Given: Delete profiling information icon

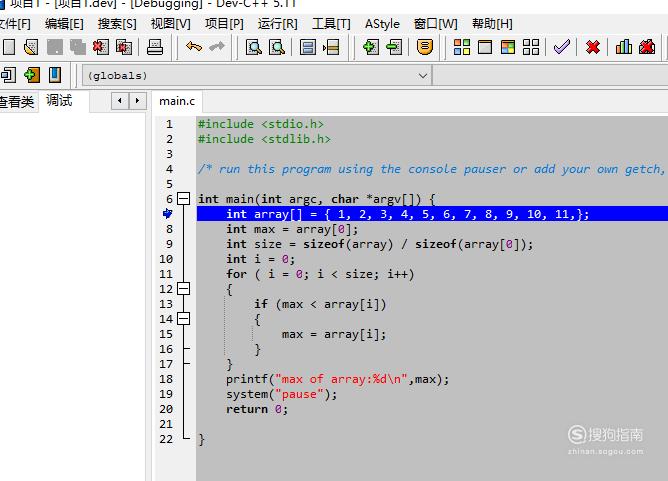Looking at the screenshot, I should click(x=647, y=46).
